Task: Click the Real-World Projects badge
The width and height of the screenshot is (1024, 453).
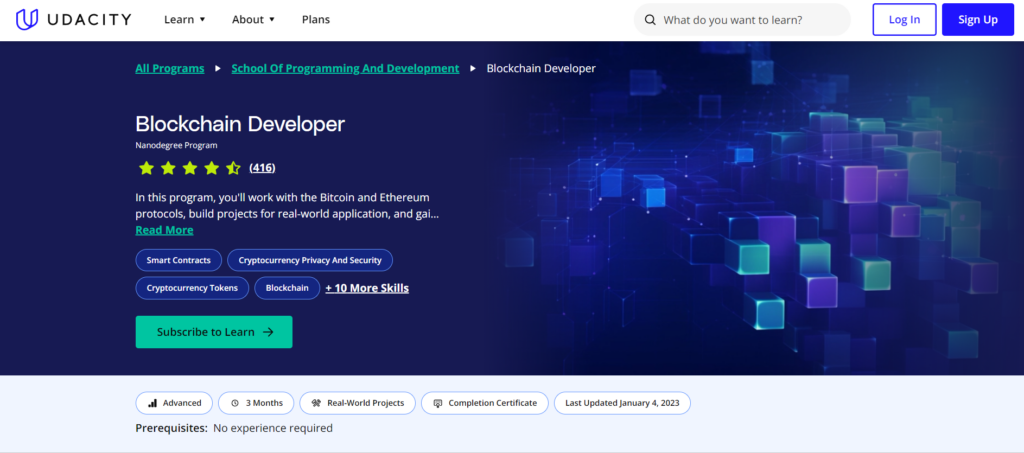Action: pyautogui.click(x=358, y=403)
